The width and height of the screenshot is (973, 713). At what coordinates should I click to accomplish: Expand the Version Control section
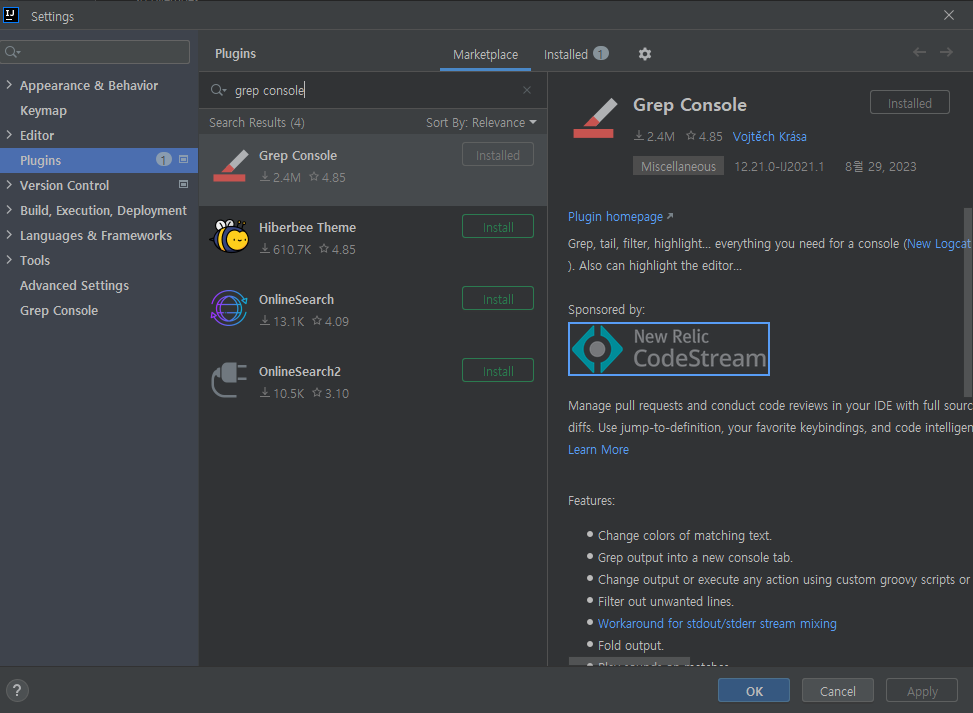pyautogui.click(x=9, y=185)
